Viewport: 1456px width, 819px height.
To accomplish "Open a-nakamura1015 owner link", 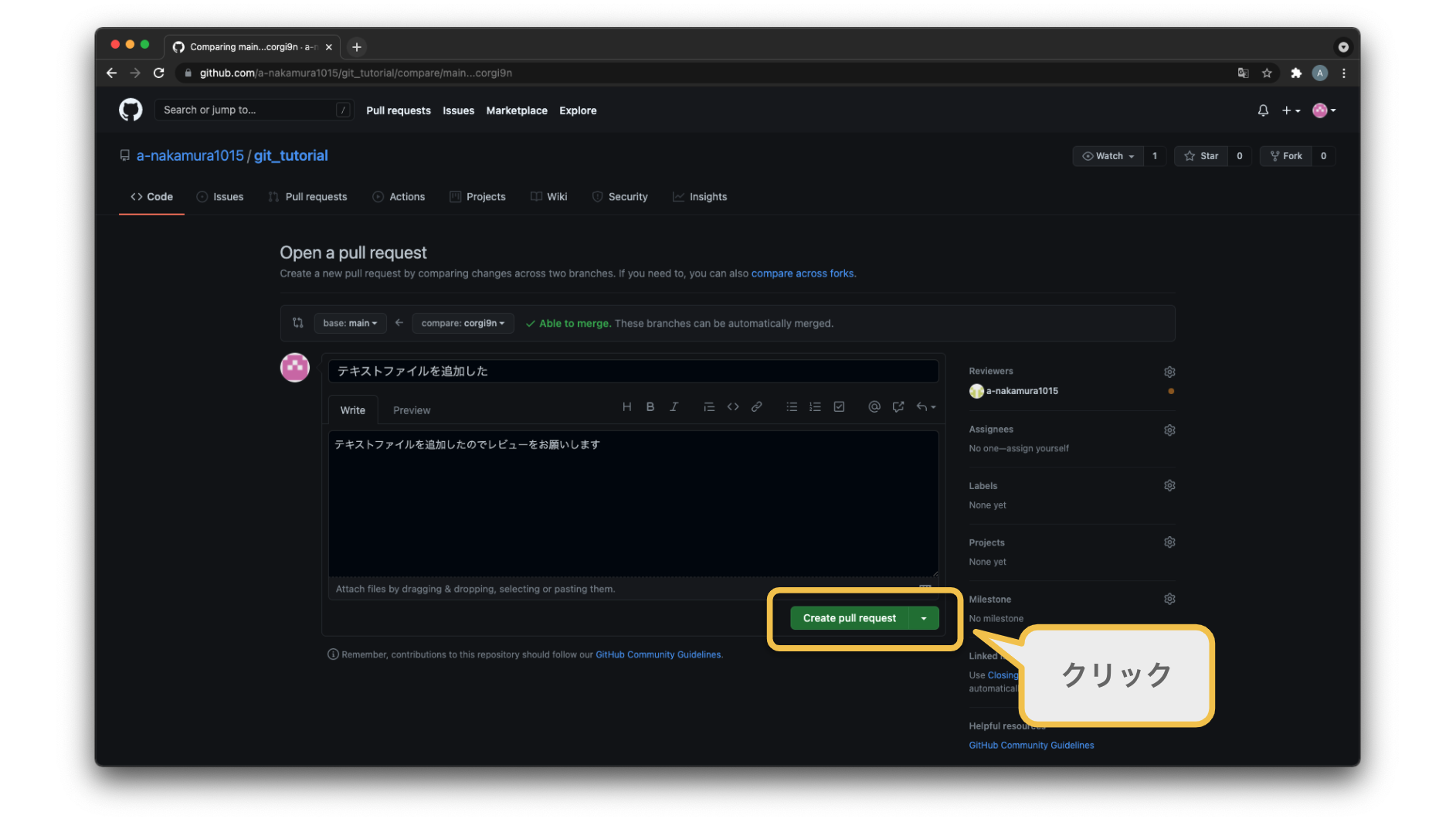I will point(190,155).
